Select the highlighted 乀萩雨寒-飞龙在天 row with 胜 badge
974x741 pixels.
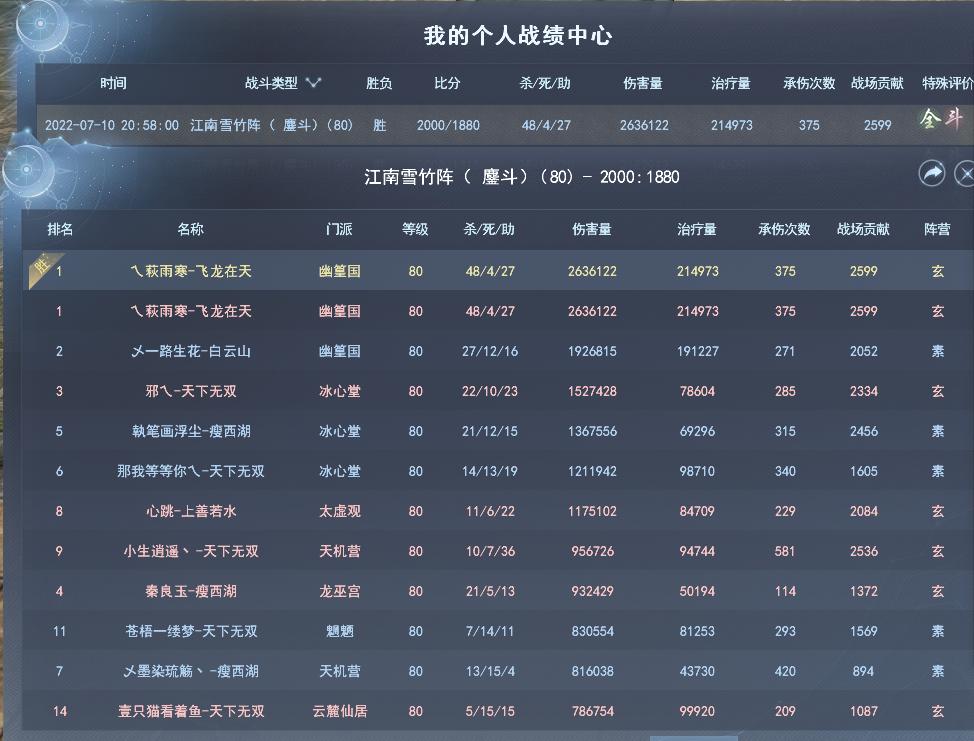[x=497, y=271]
